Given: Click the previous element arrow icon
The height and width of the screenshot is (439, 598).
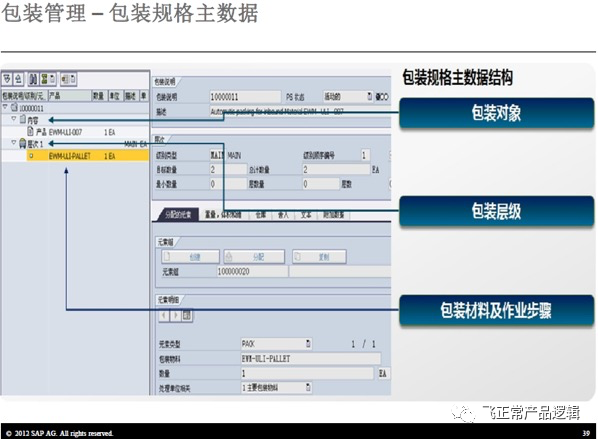Looking at the screenshot, I should coord(164,315).
